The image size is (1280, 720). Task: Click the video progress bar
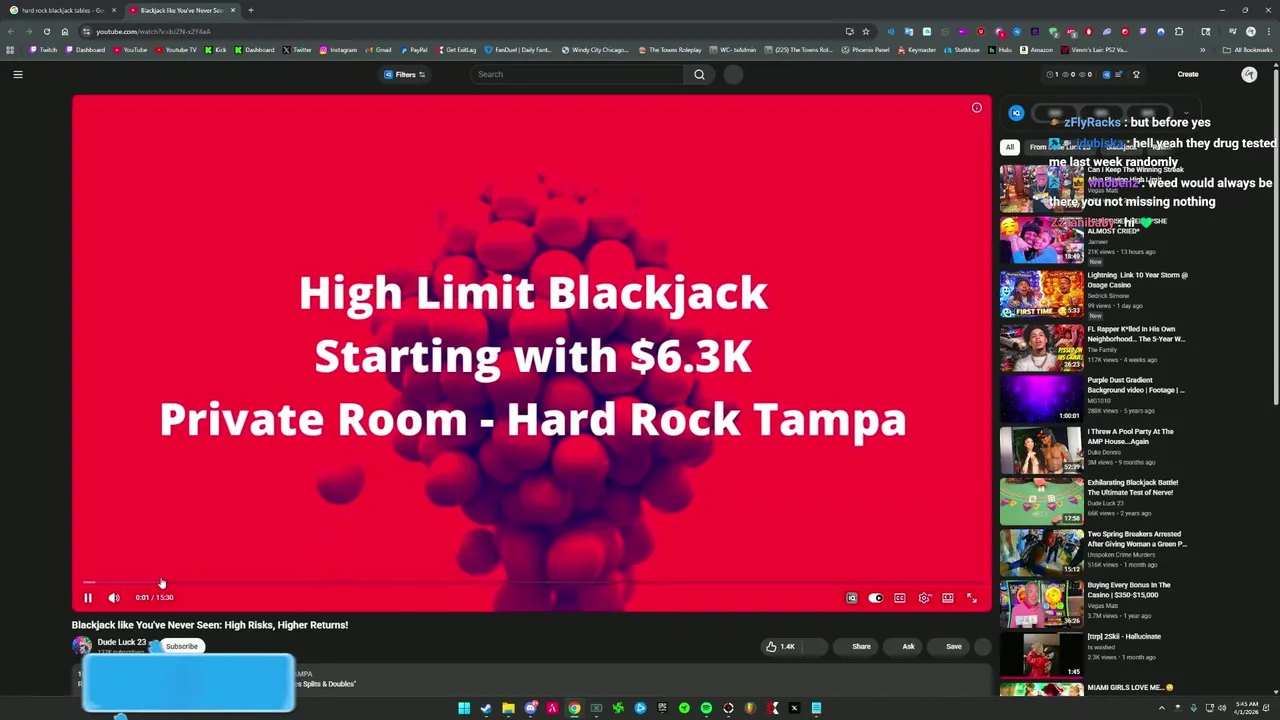click(531, 582)
